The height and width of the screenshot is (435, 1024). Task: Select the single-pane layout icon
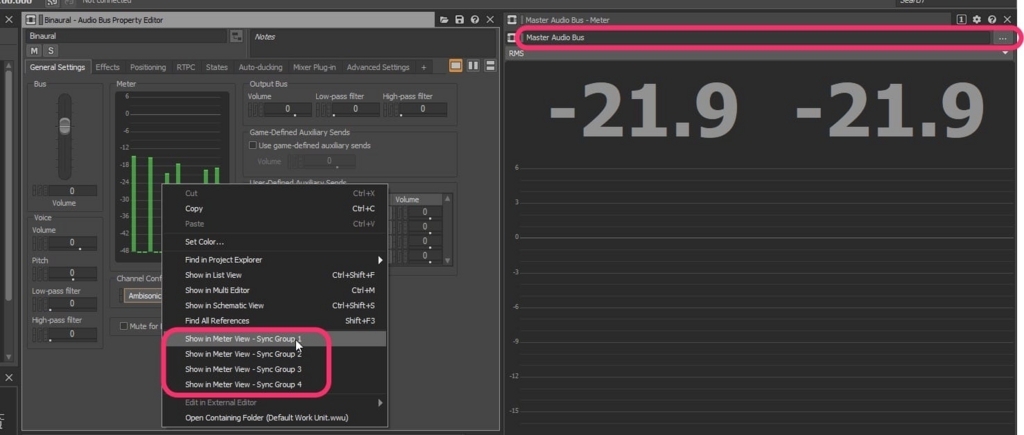456,66
